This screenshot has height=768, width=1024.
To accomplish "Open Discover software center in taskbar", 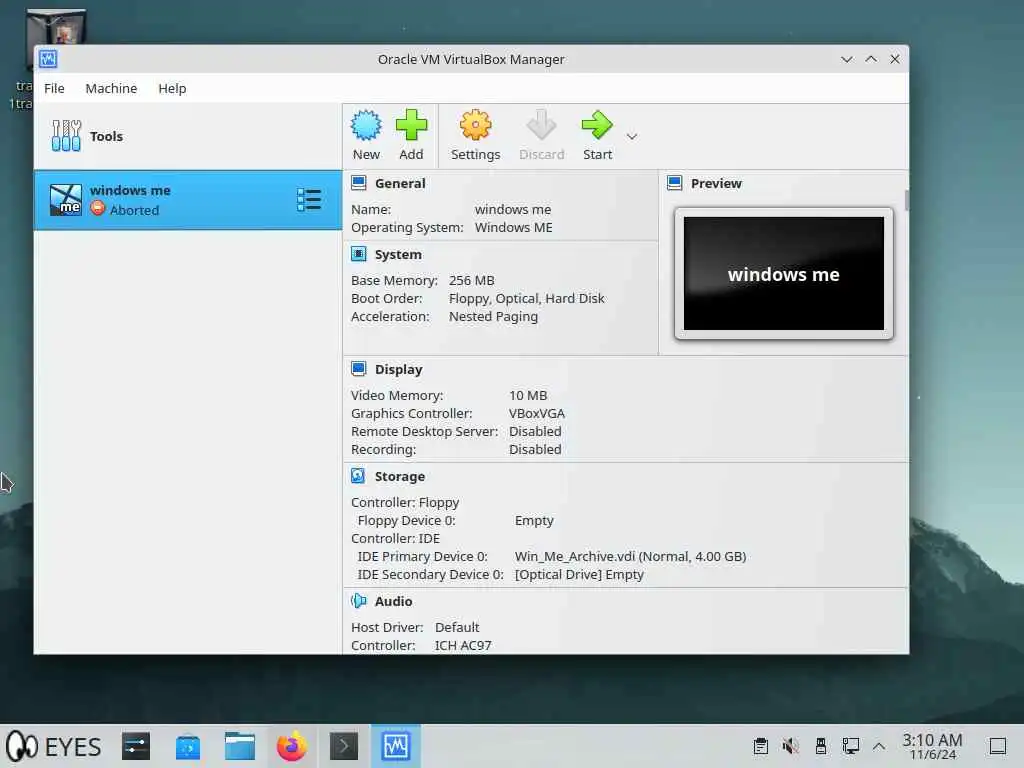I will coord(188,746).
